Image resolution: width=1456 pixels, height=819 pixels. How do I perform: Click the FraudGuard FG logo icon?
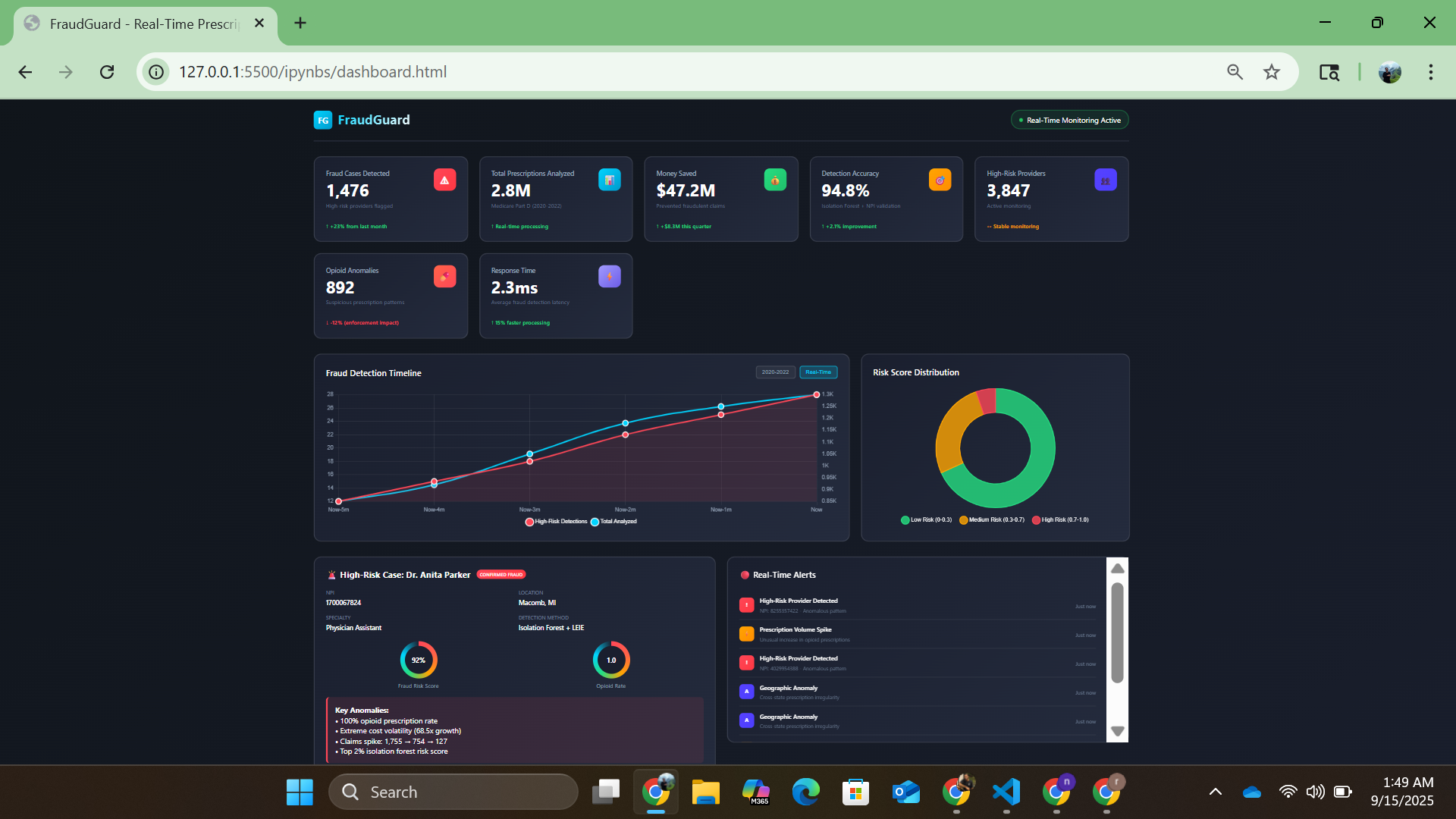click(x=323, y=120)
